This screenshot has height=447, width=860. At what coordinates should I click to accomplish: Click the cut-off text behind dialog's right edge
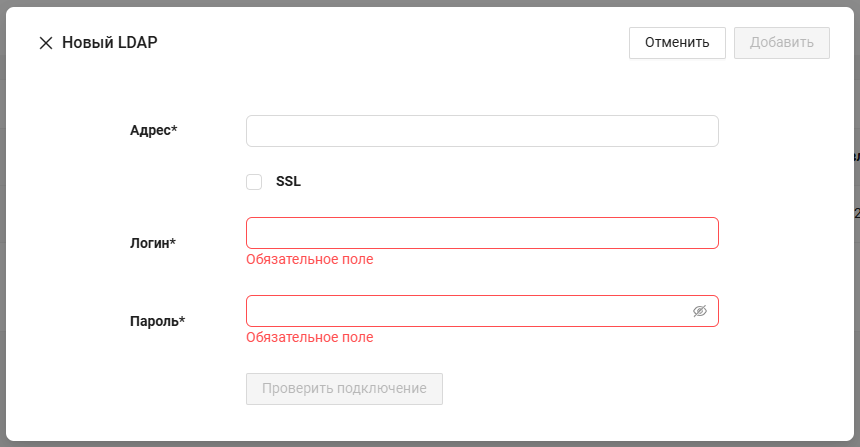pyautogui.click(x=856, y=157)
